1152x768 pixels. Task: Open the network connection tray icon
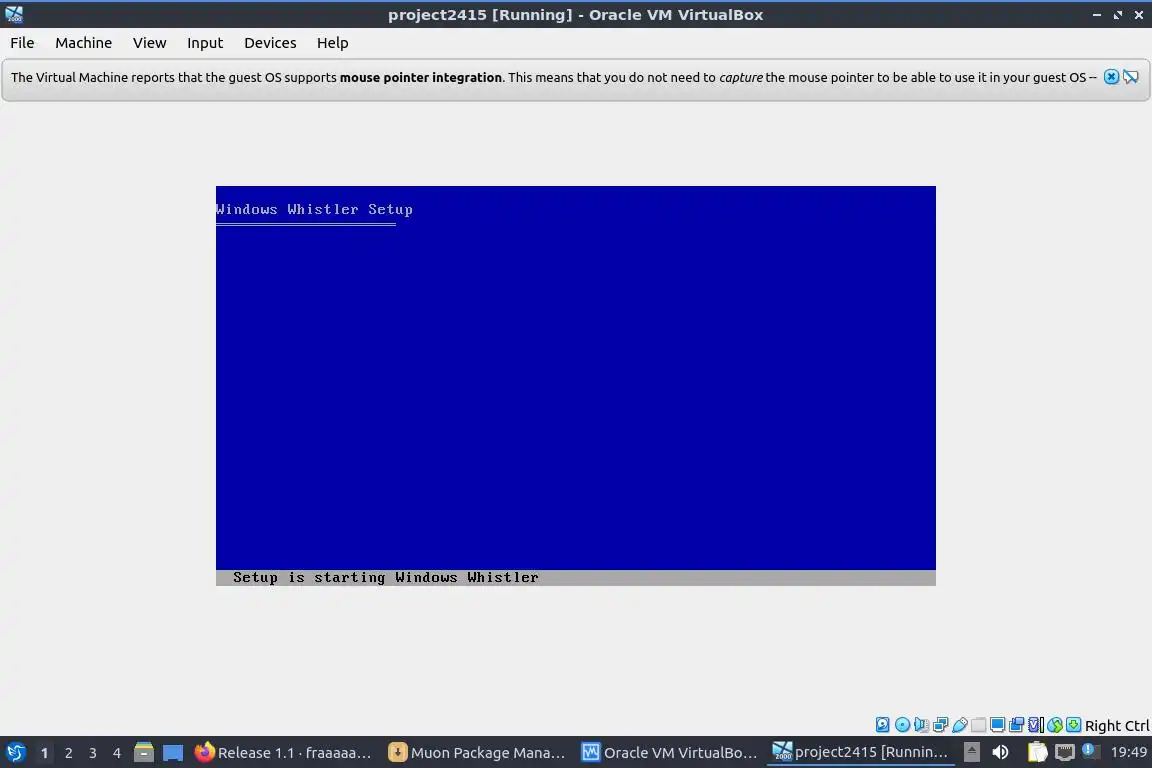(x=1065, y=752)
